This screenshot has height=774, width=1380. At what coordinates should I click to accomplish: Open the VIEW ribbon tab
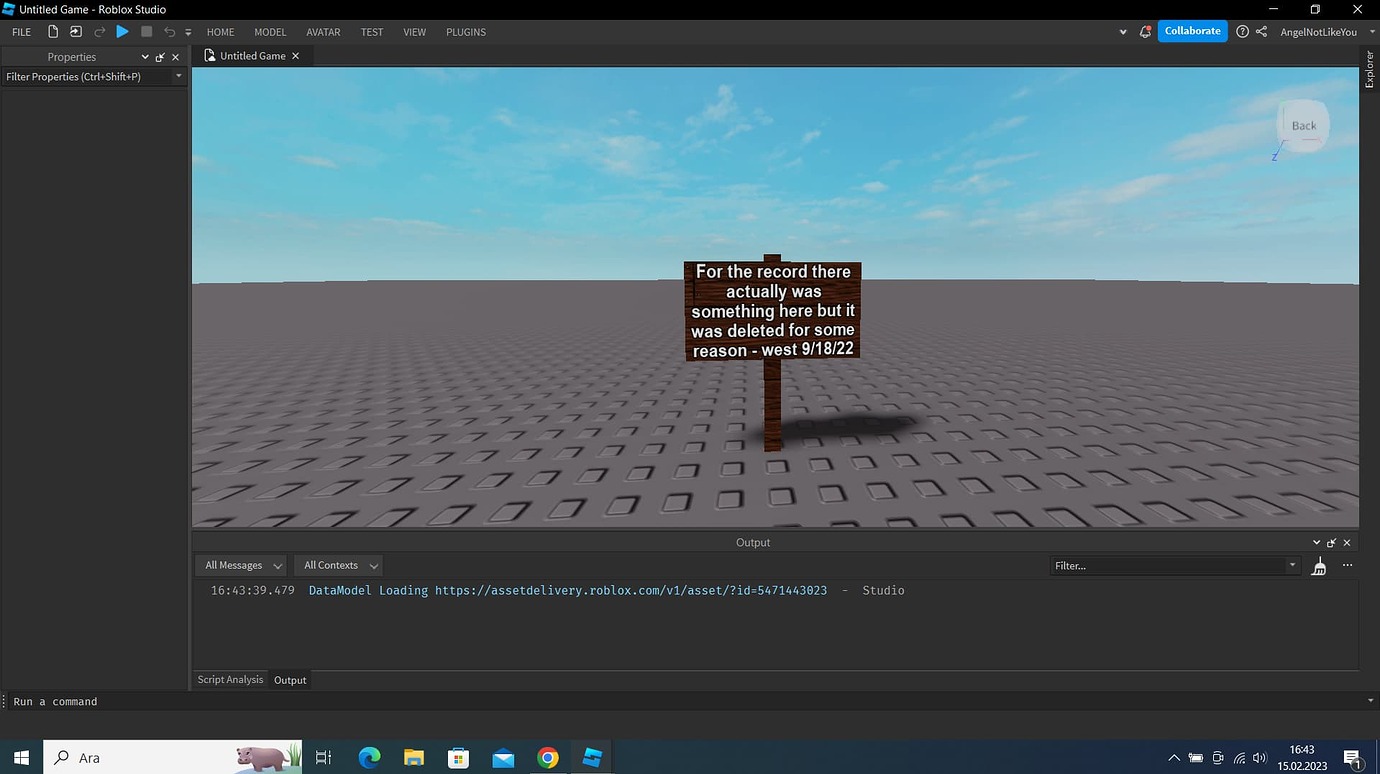coord(414,32)
